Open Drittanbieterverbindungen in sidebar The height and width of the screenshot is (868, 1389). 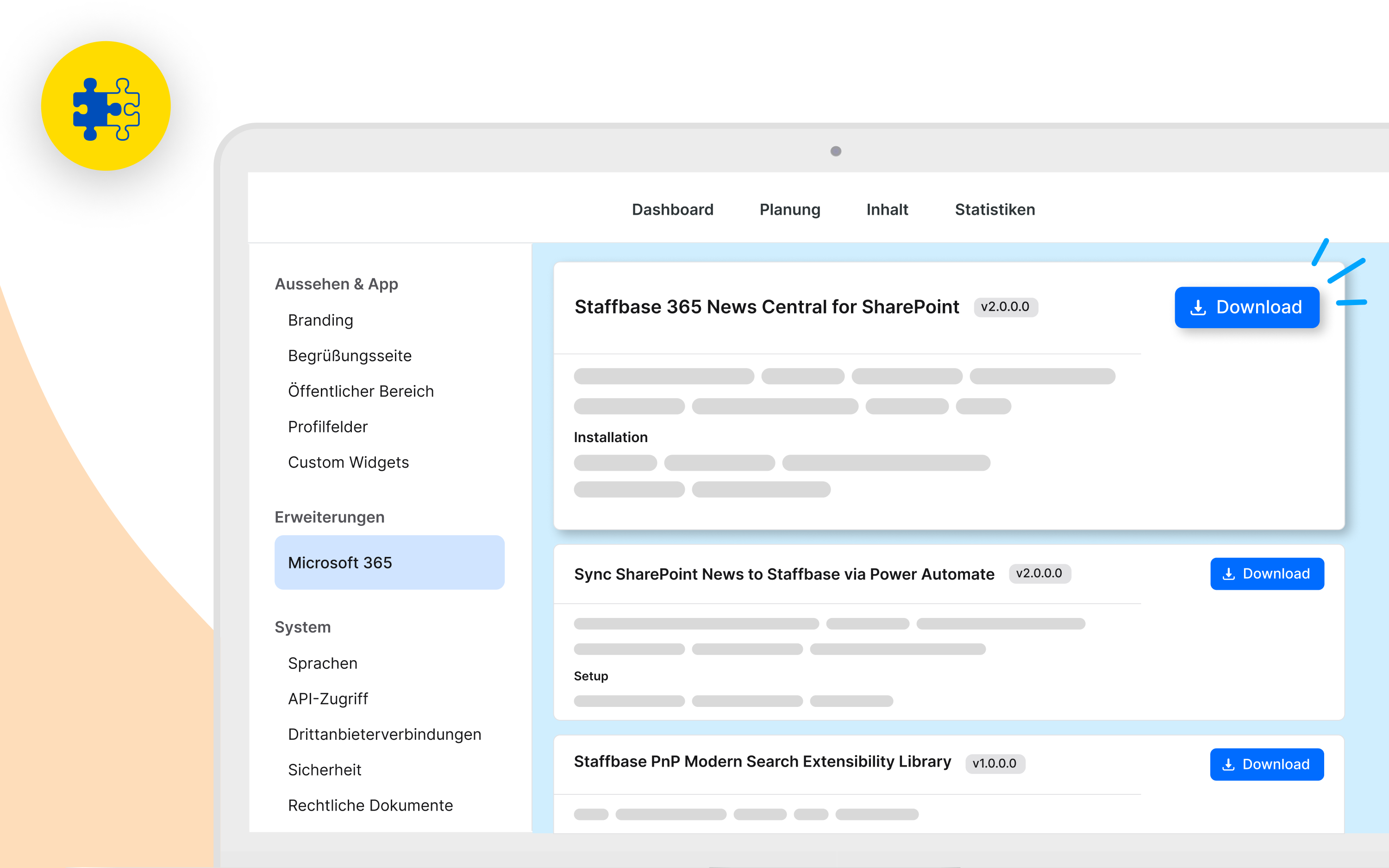[385, 734]
